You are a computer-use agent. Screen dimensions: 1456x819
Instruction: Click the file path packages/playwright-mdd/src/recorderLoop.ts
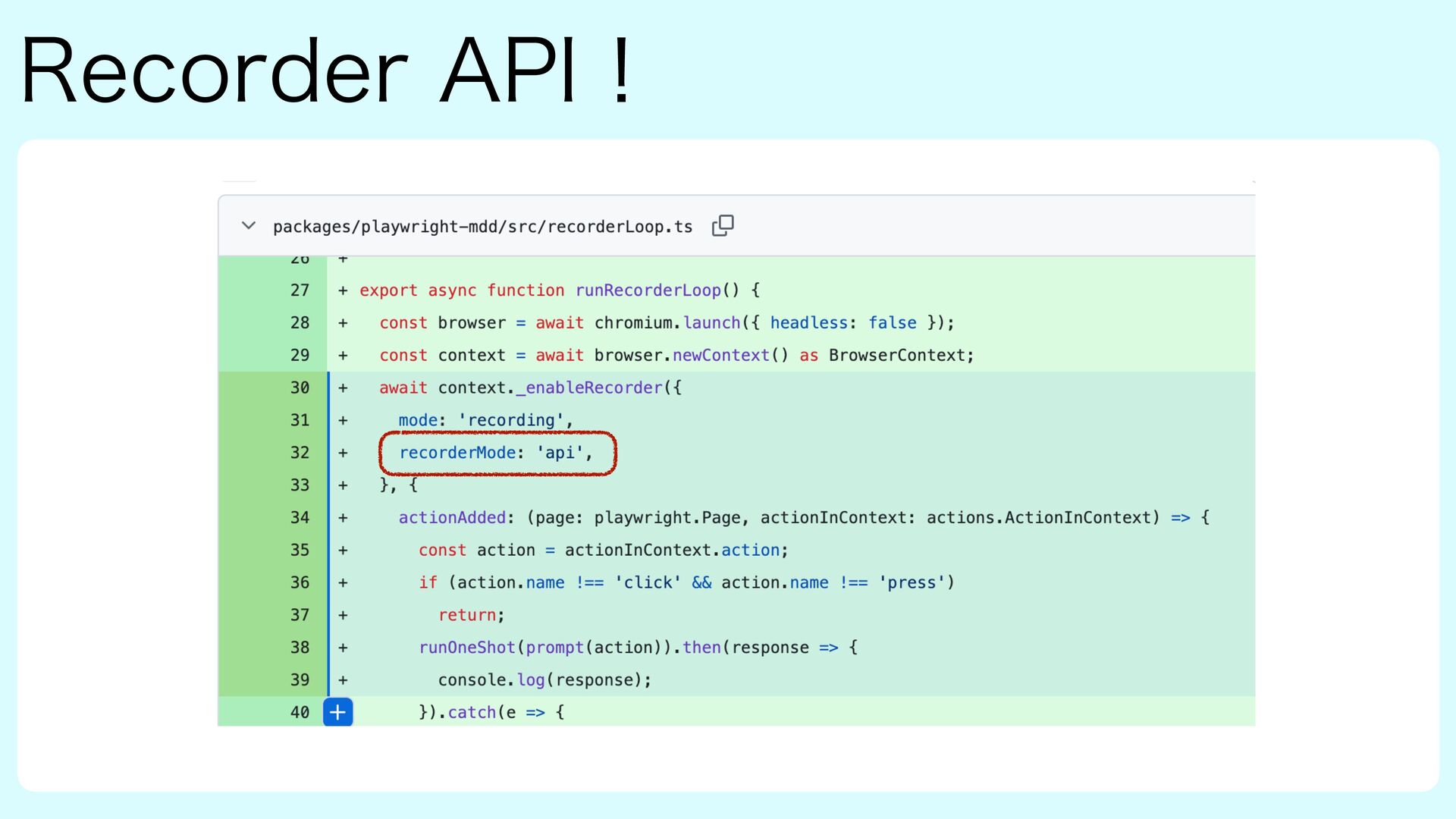(482, 227)
